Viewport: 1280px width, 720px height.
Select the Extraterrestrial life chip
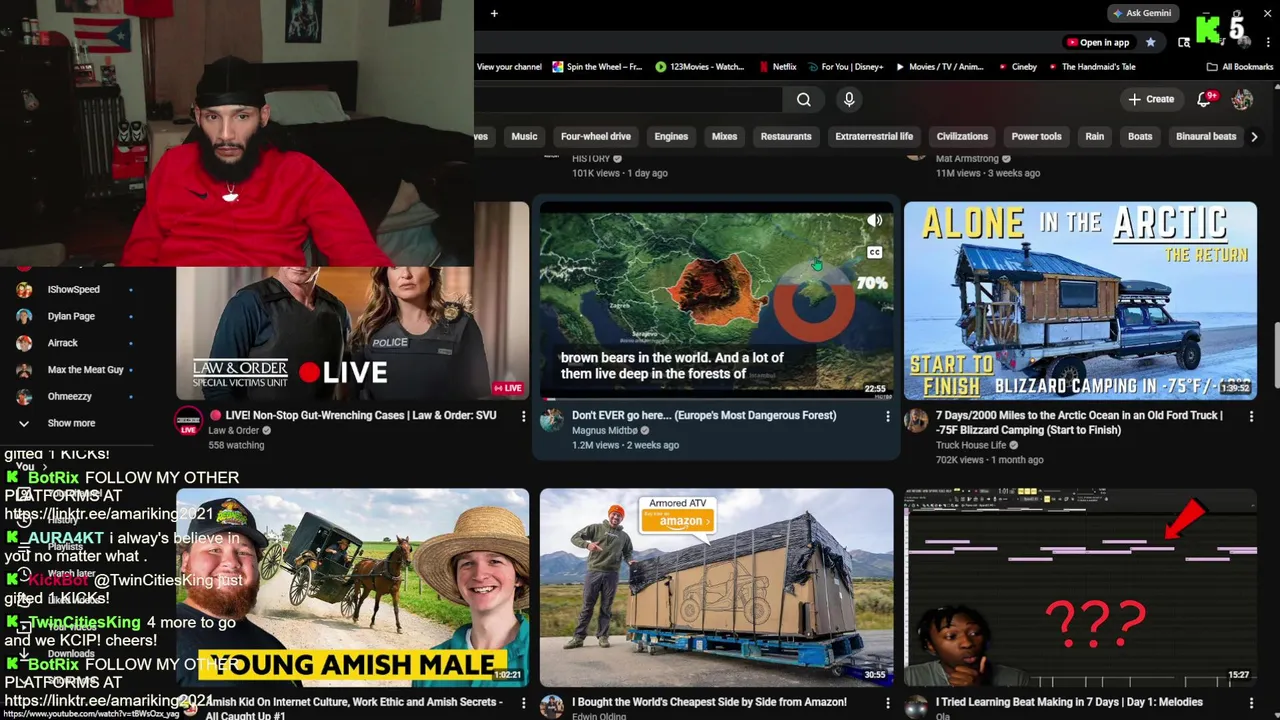(x=874, y=136)
